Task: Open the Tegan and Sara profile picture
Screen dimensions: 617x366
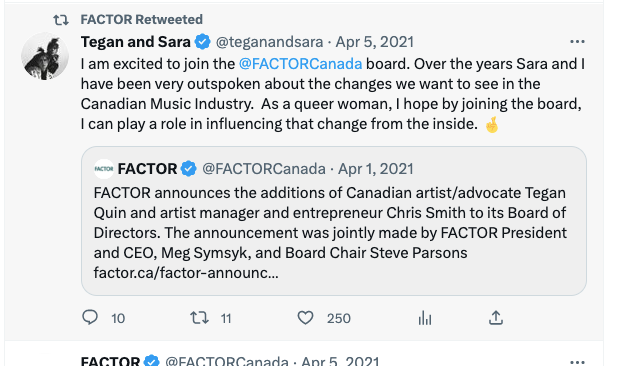Action: (x=45, y=56)
